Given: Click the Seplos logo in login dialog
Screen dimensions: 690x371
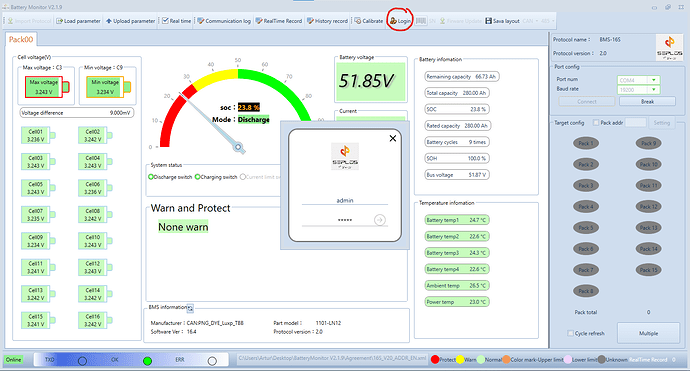Looking at the screenshot, I should coord(345,156).
